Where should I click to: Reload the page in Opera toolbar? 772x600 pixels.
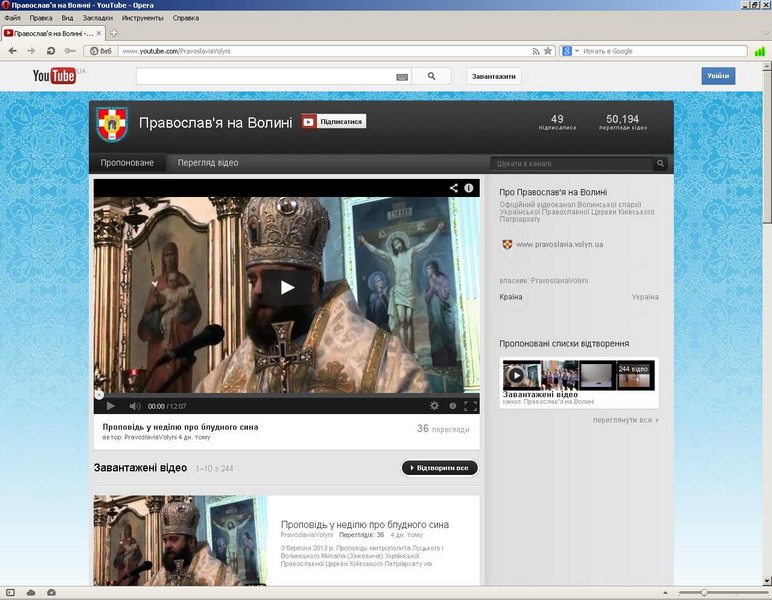pyautogui.click(x=50, y=51)
